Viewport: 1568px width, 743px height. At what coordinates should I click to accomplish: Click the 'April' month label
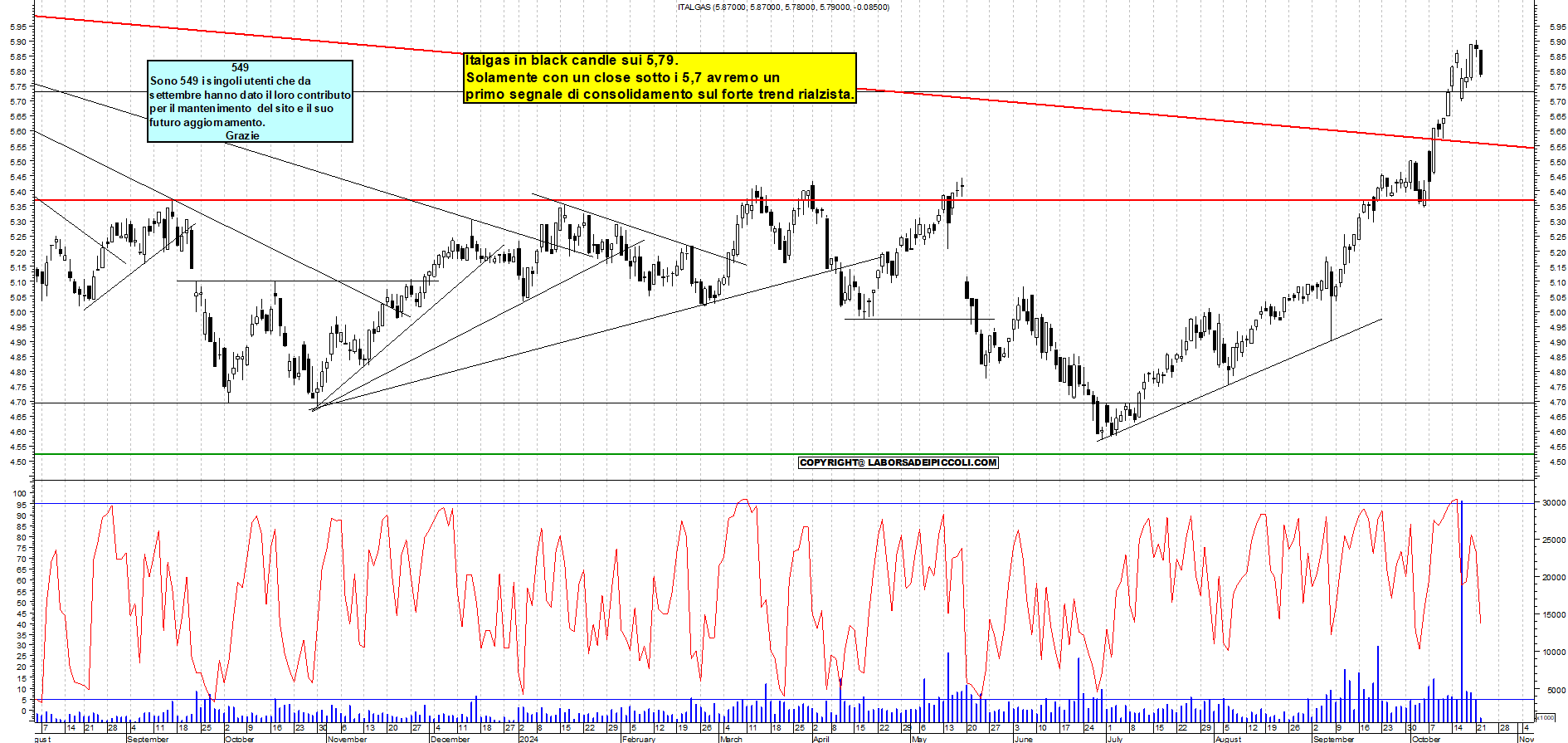[821, 739]
